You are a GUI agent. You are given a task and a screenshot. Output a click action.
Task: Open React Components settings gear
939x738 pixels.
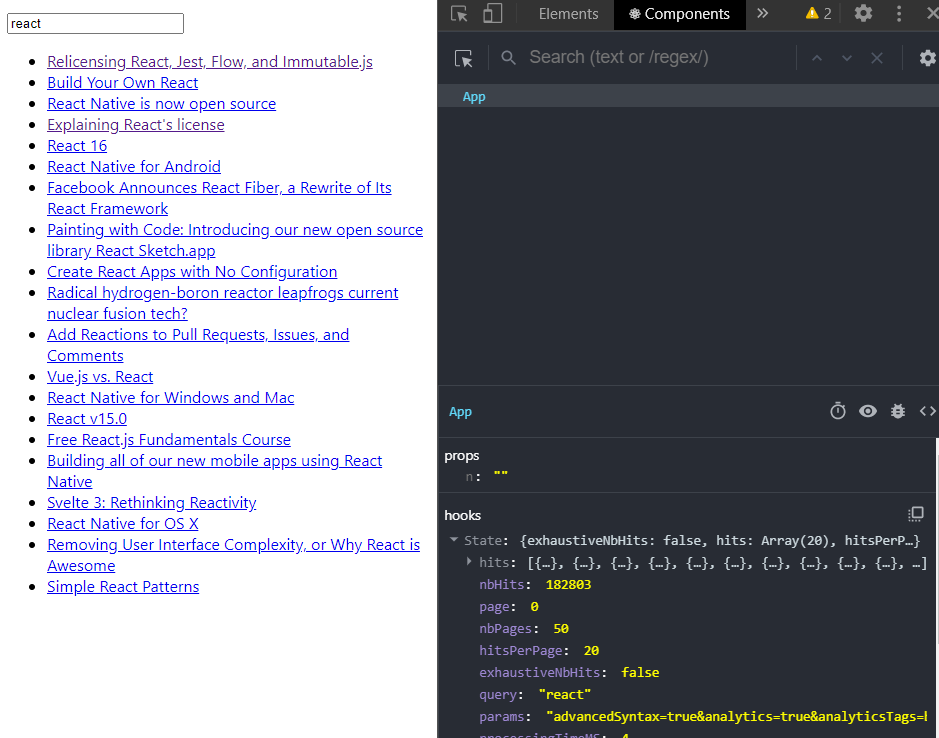[x=928, y=58]
